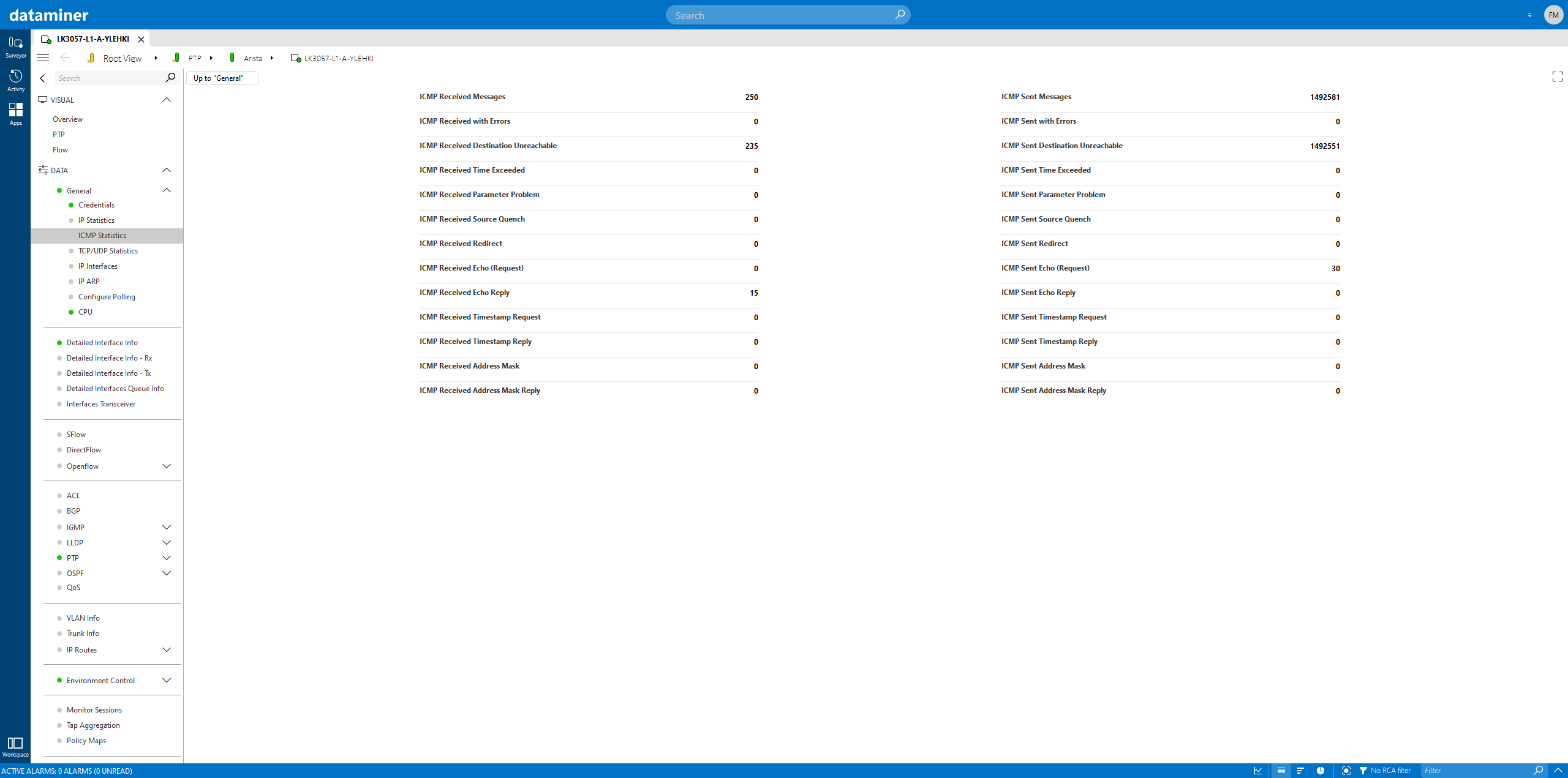Expand the OSPF group
The image size is (1568, 778).
tap(167, 573)
